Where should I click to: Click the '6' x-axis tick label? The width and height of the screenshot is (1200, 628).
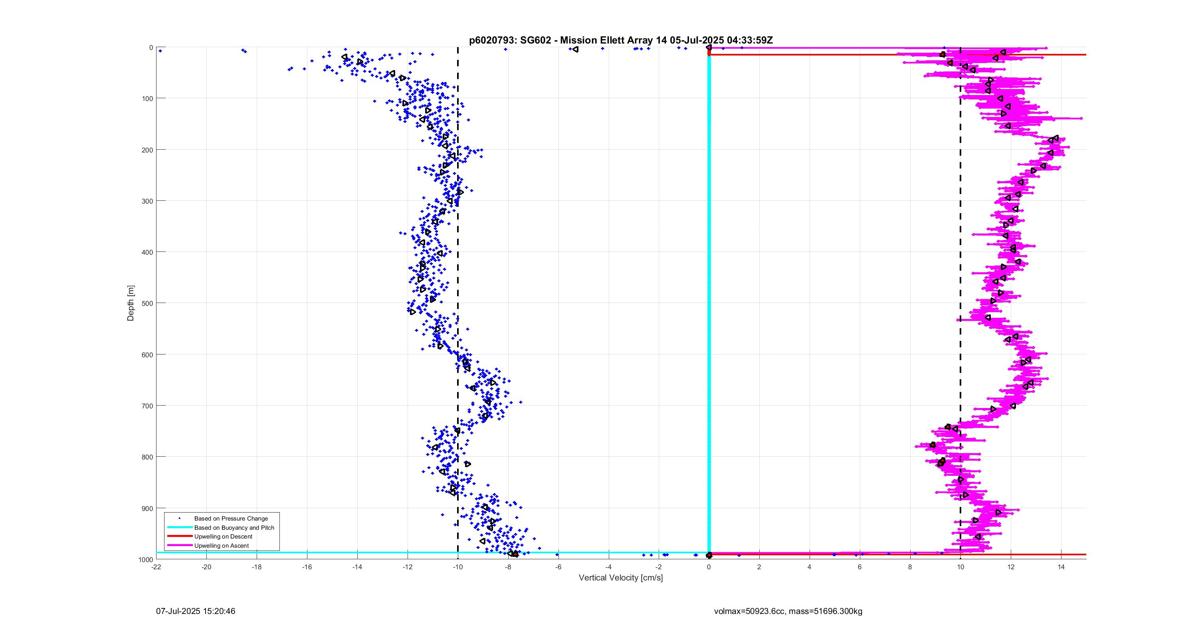(860, 567)
